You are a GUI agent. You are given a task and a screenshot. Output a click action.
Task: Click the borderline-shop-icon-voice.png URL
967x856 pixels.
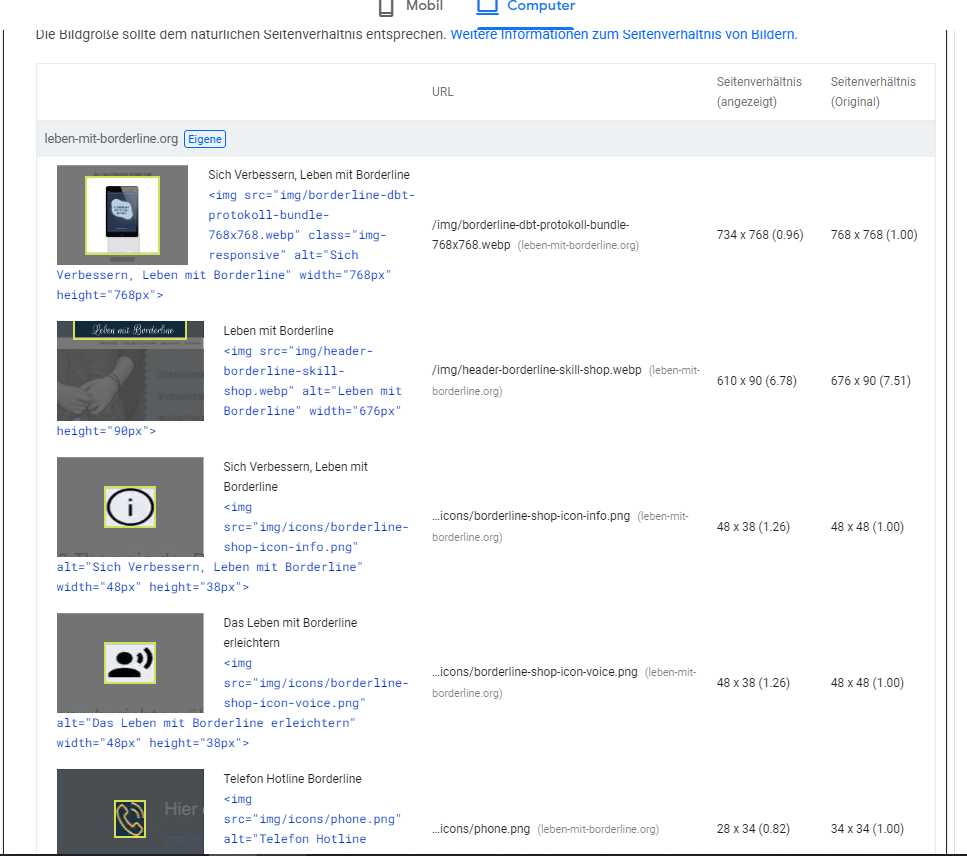click(x=535, y=672)
